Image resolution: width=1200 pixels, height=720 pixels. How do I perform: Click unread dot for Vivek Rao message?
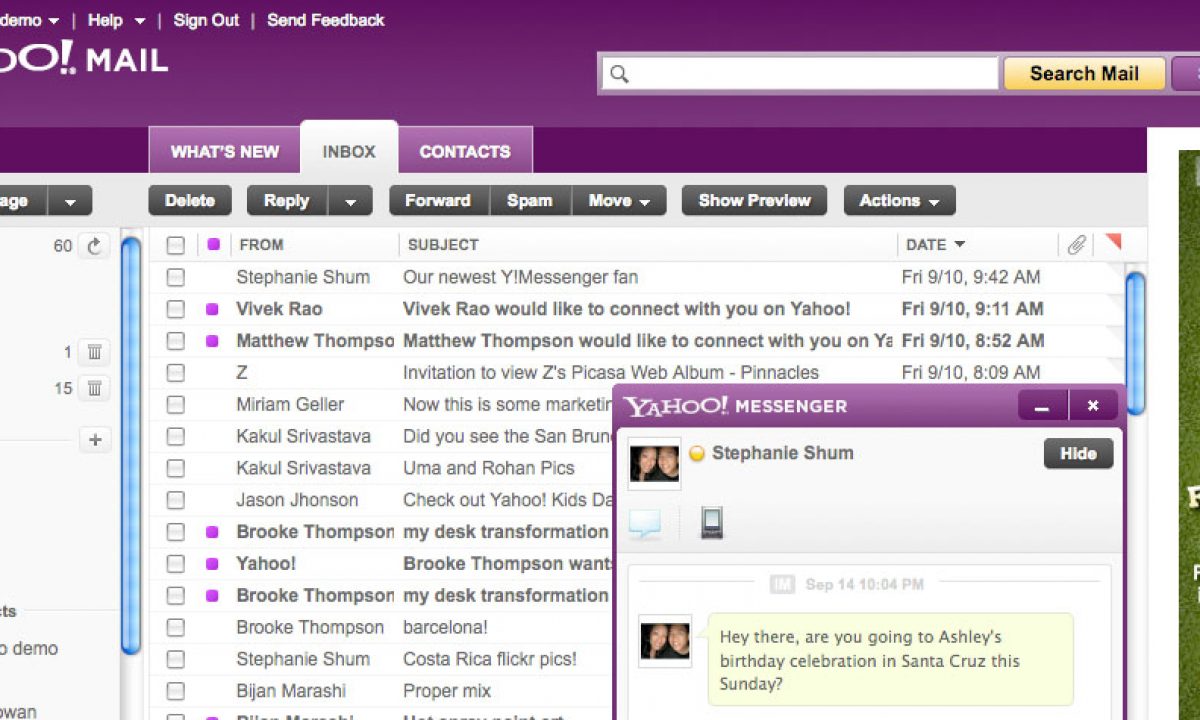(212, 309)
